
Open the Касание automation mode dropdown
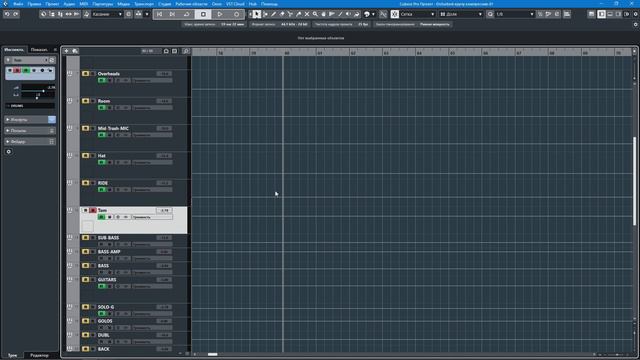coord(107,14)
